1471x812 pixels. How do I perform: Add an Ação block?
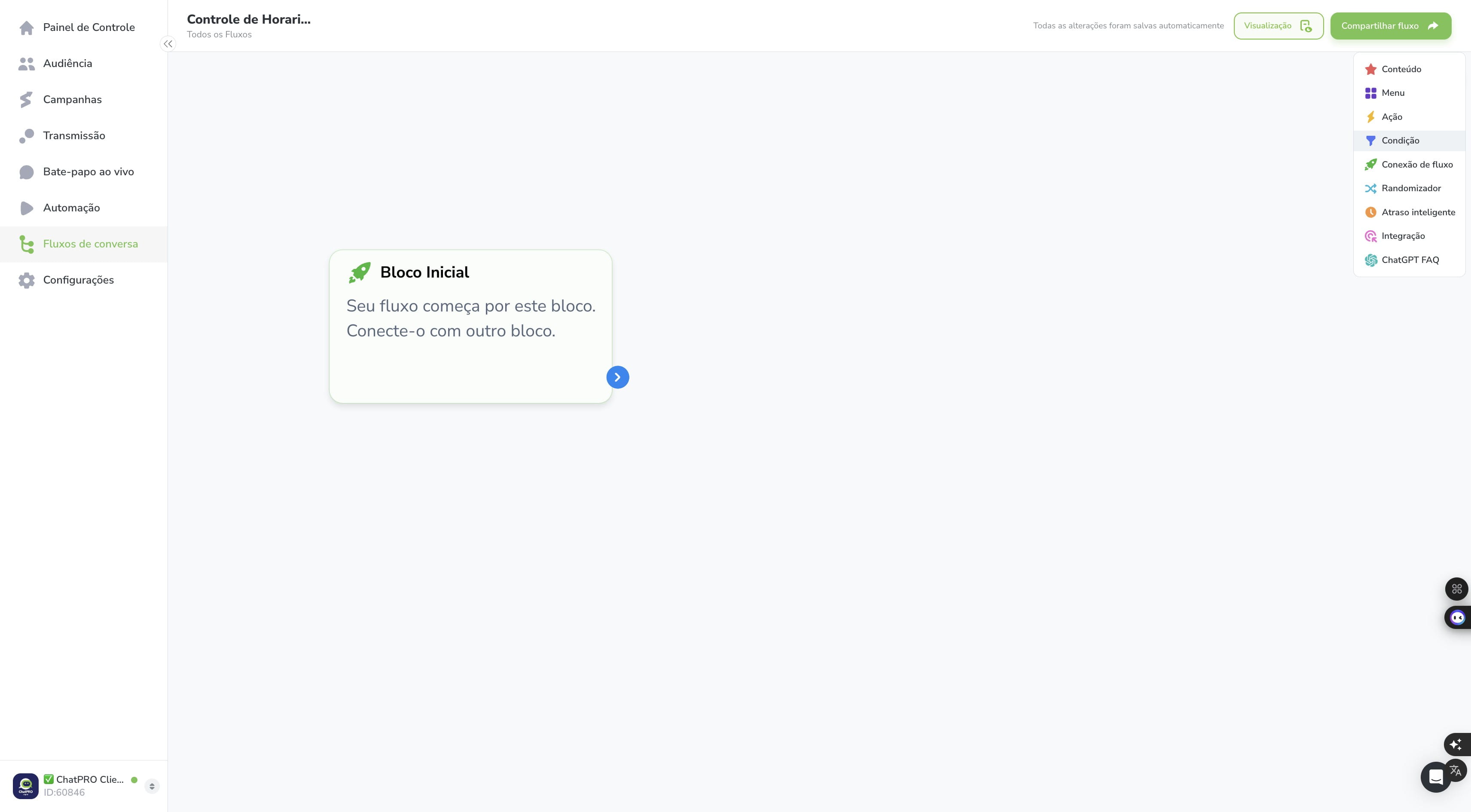(x=1409, y=117)
